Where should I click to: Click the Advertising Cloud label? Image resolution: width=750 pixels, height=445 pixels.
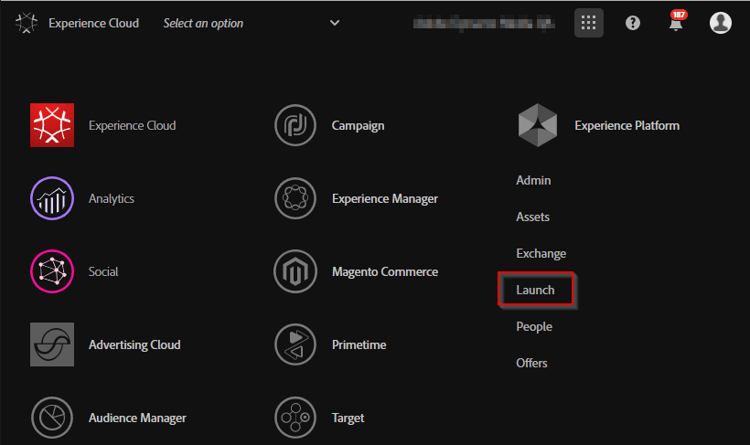134,345
